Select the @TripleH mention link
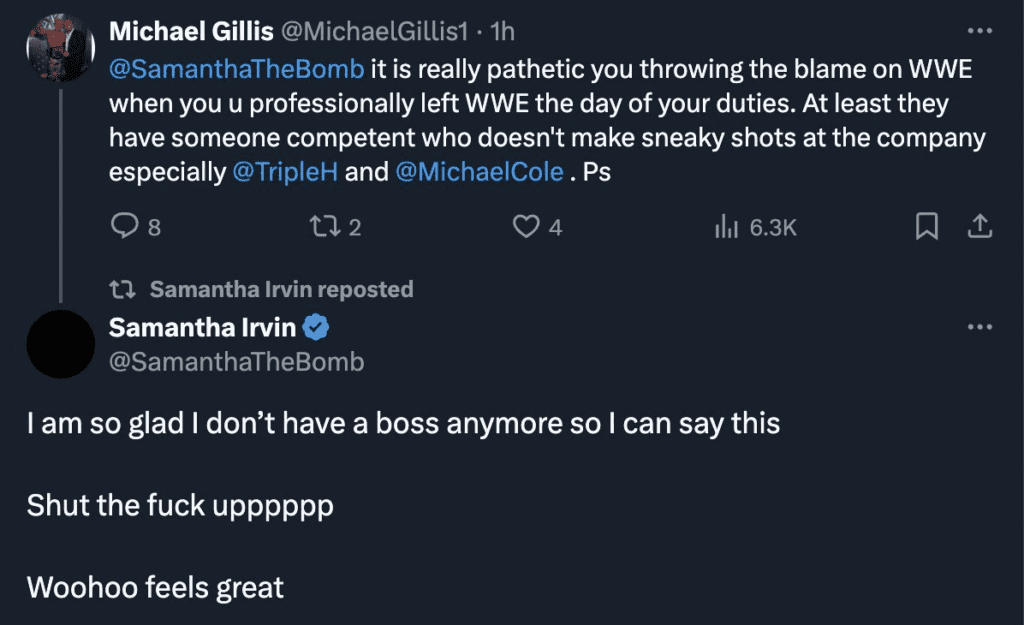The width and height of the screenshot is (1024, 625). (x=287, y=170)
